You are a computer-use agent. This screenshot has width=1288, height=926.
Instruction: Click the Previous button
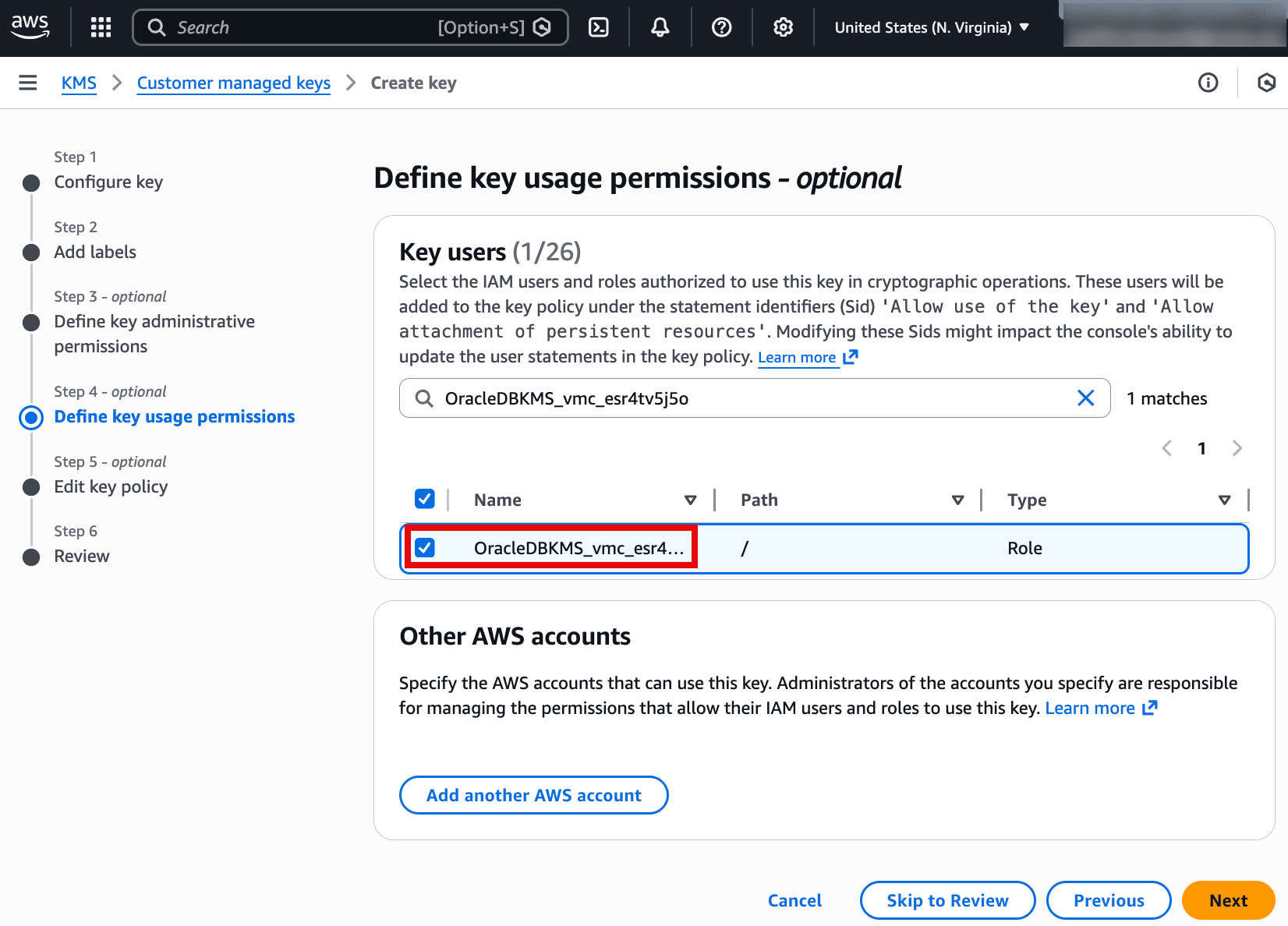[x=1109, y=900]
